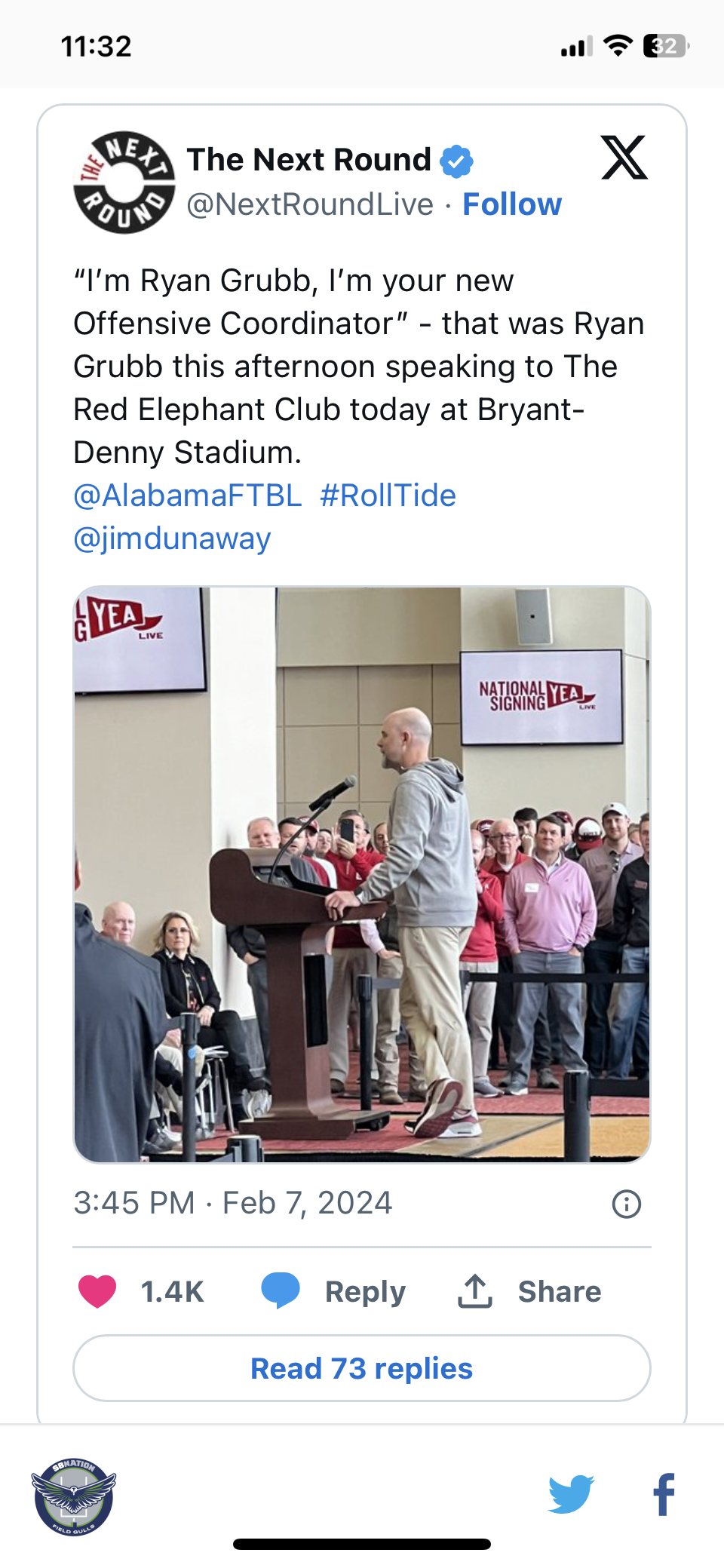
Task: Open the @AlabamaFTBL mention
Action: [188, 496]
